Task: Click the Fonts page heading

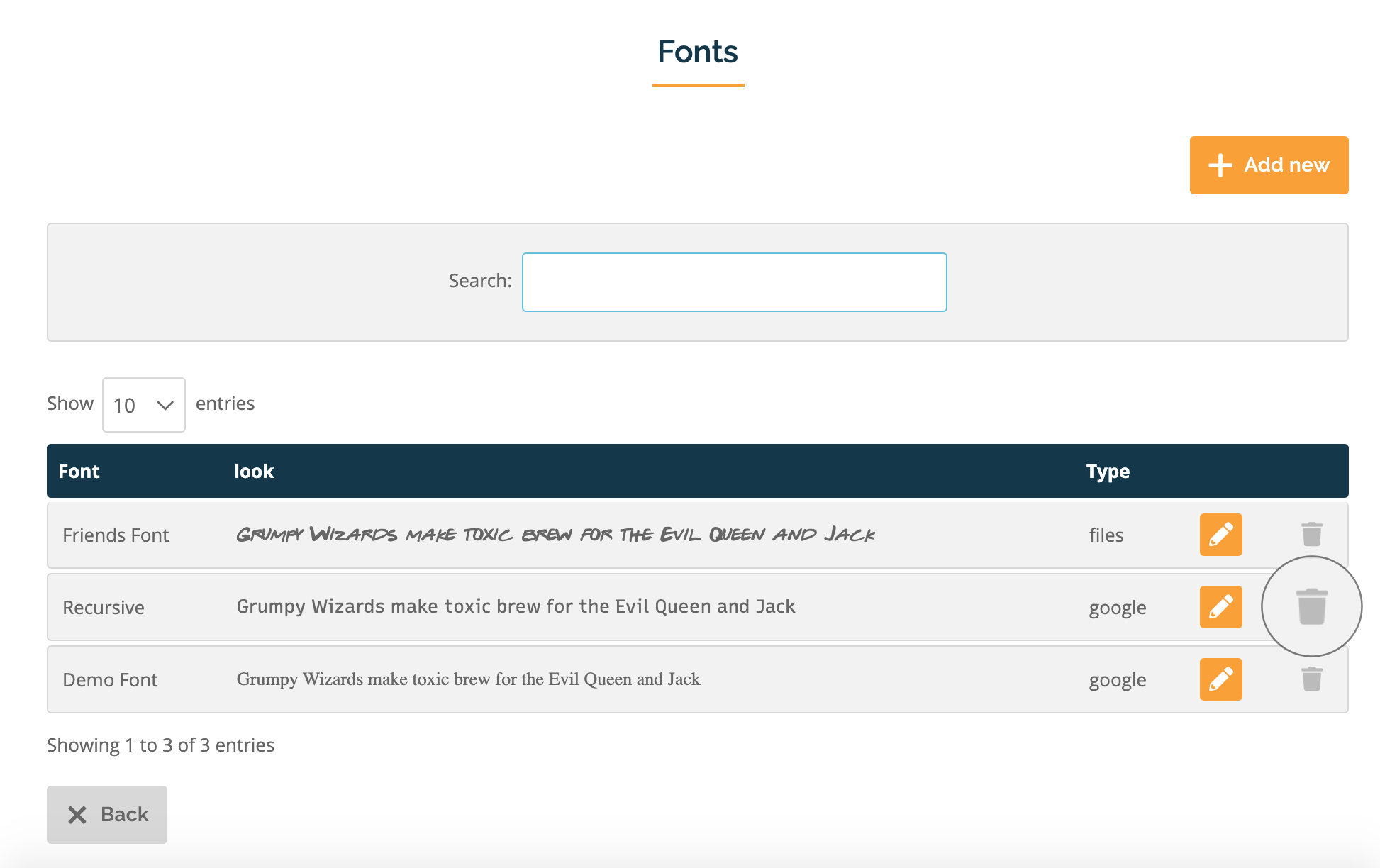Action: 698,52
